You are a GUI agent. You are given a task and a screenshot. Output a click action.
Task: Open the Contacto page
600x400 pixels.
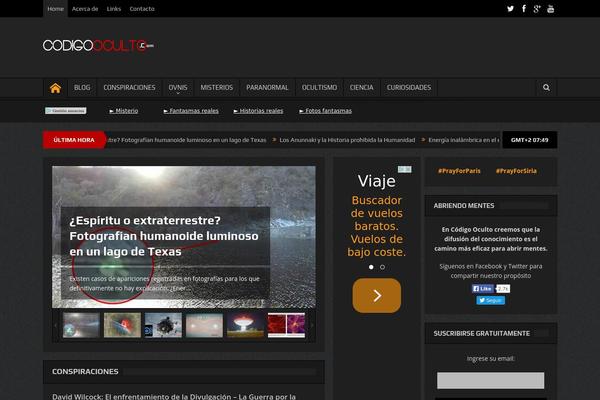[x=142, y=9]
